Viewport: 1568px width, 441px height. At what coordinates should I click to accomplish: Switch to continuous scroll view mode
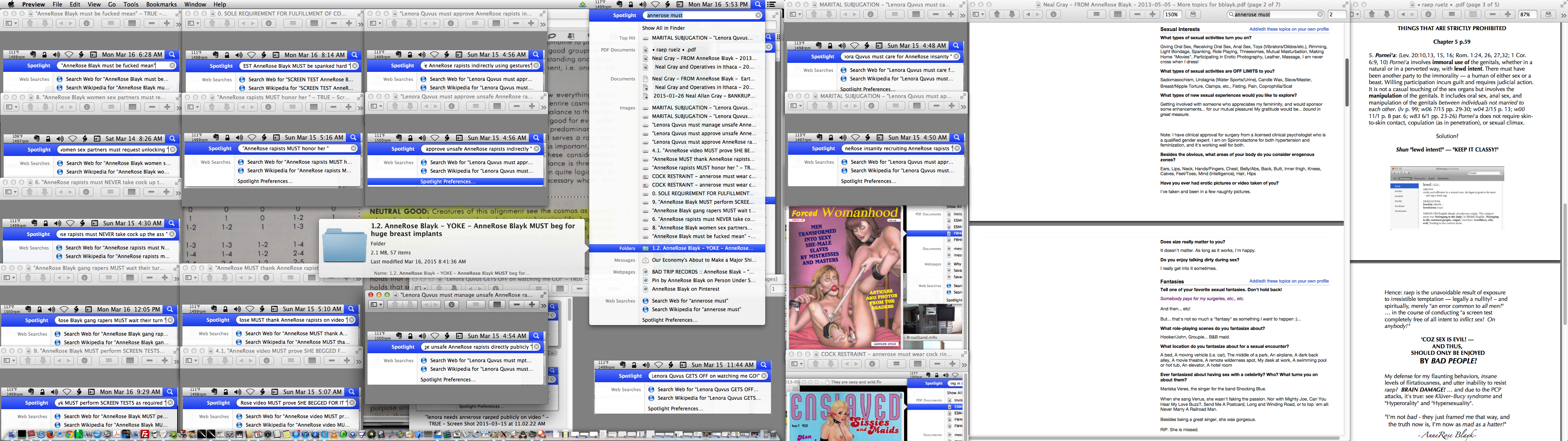pyautogui.click(x=1097, y=15)
